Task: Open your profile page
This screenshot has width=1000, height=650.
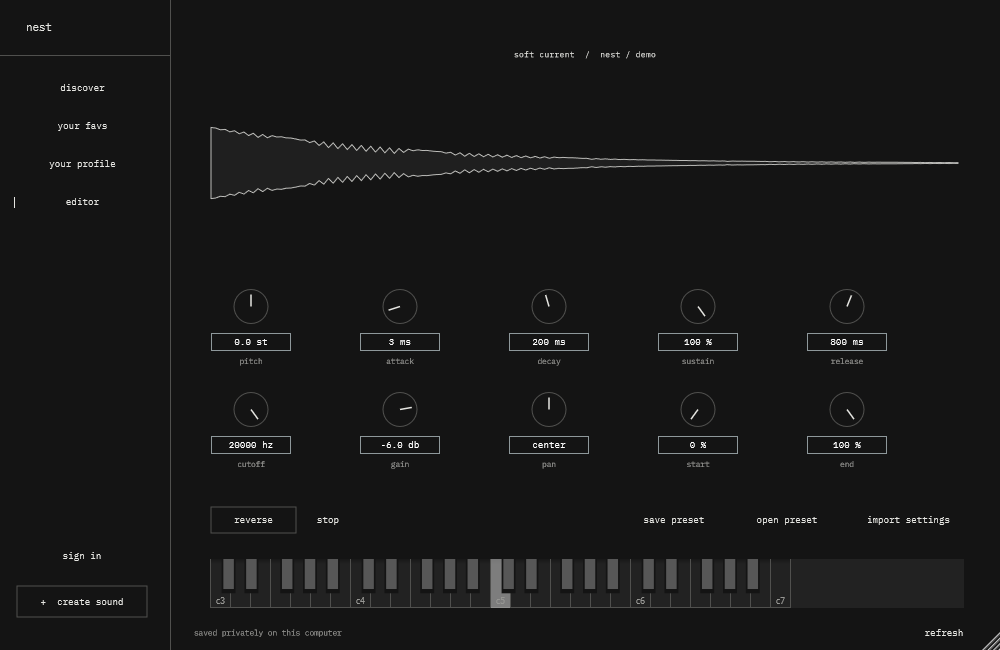Action: pos(82,164)
